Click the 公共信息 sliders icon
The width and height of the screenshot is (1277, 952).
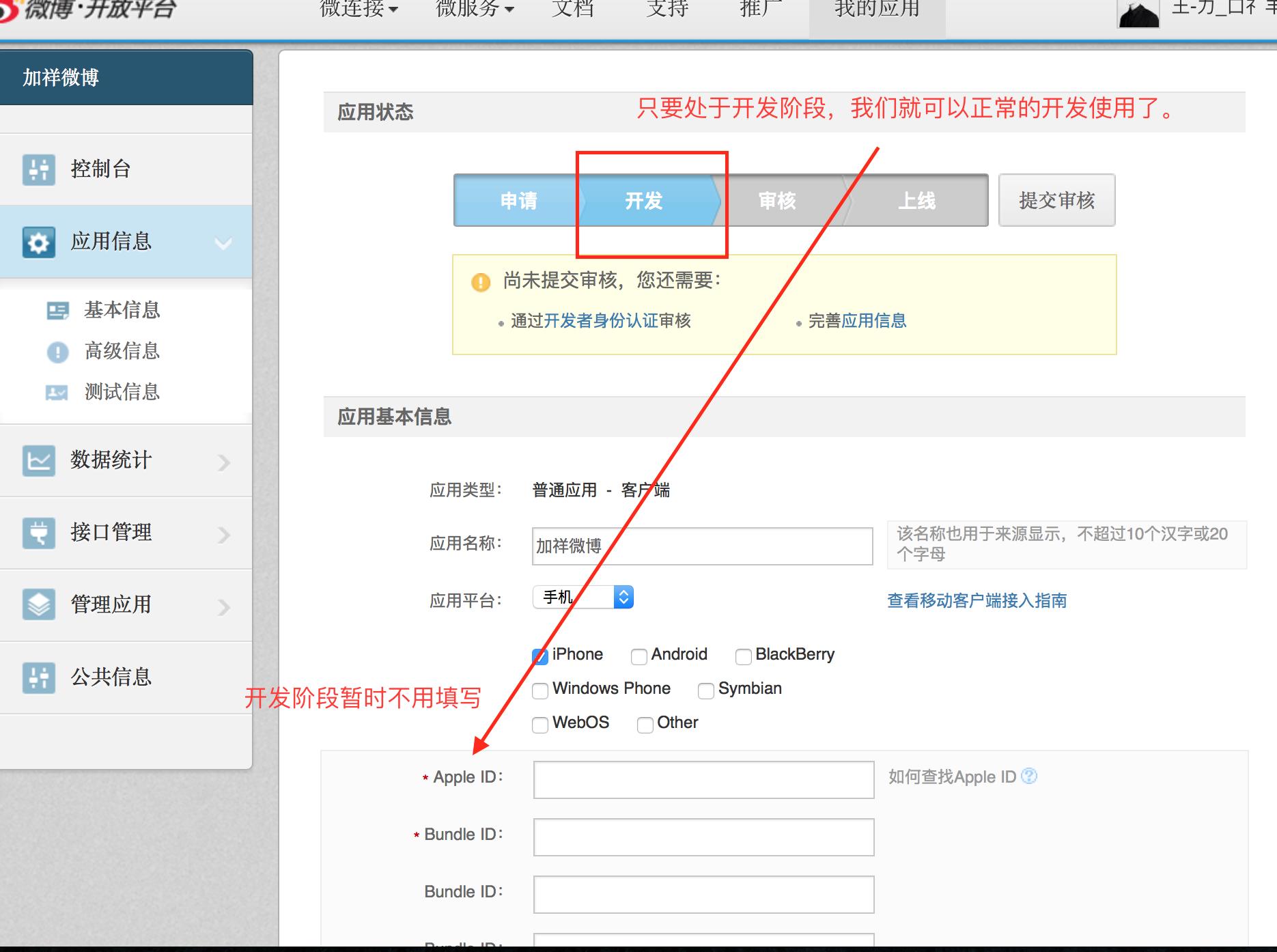click(x=39, y=677)
